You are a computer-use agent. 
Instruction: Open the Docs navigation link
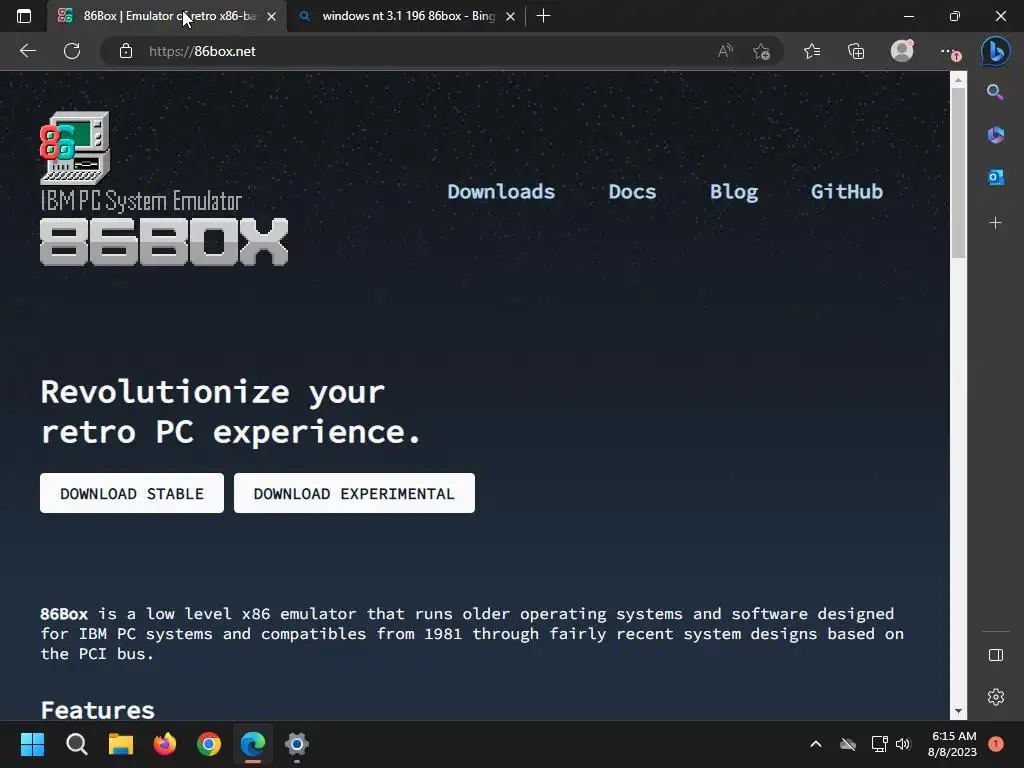(x=632, y=191)
